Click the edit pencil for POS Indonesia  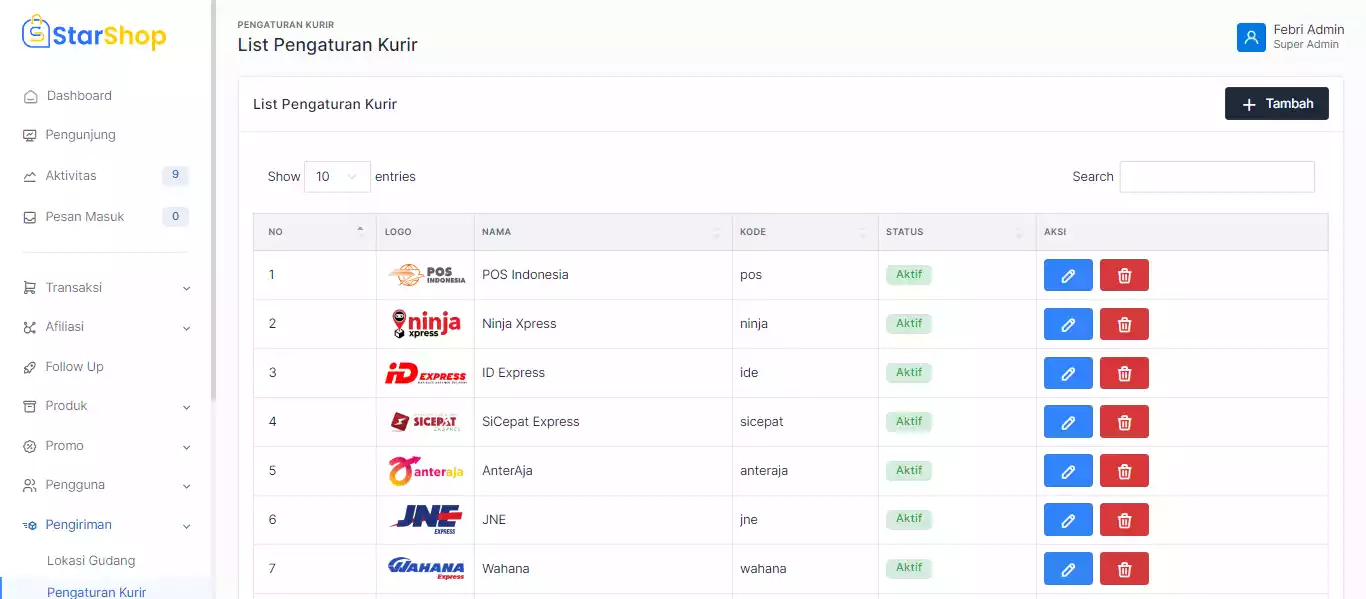point(1067,275)
